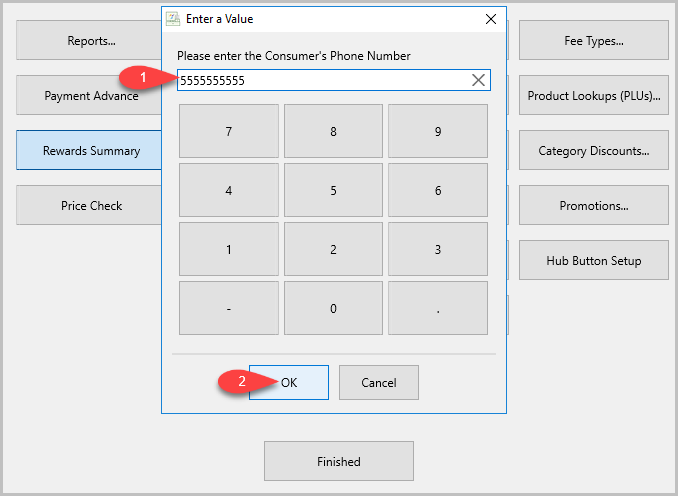
Task: Tap the keypad decimal point key
Action: pyautogui.click(x=438, y=308)
